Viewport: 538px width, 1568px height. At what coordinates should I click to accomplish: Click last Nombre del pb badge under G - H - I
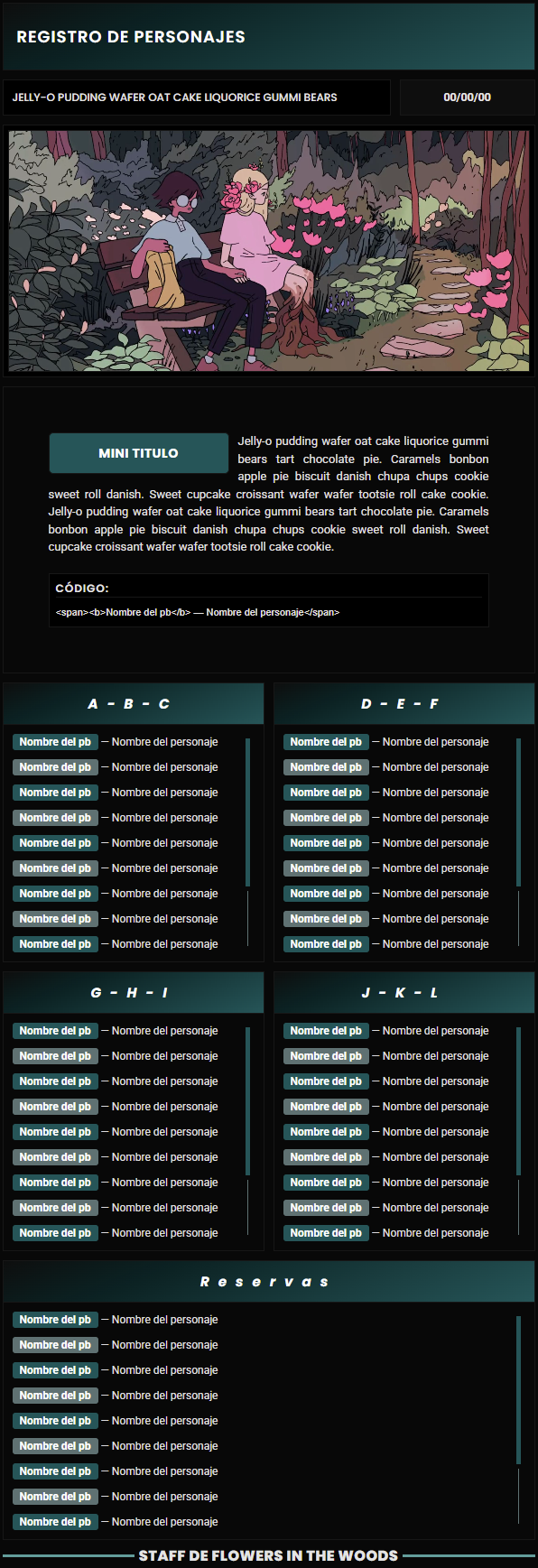55,1233
